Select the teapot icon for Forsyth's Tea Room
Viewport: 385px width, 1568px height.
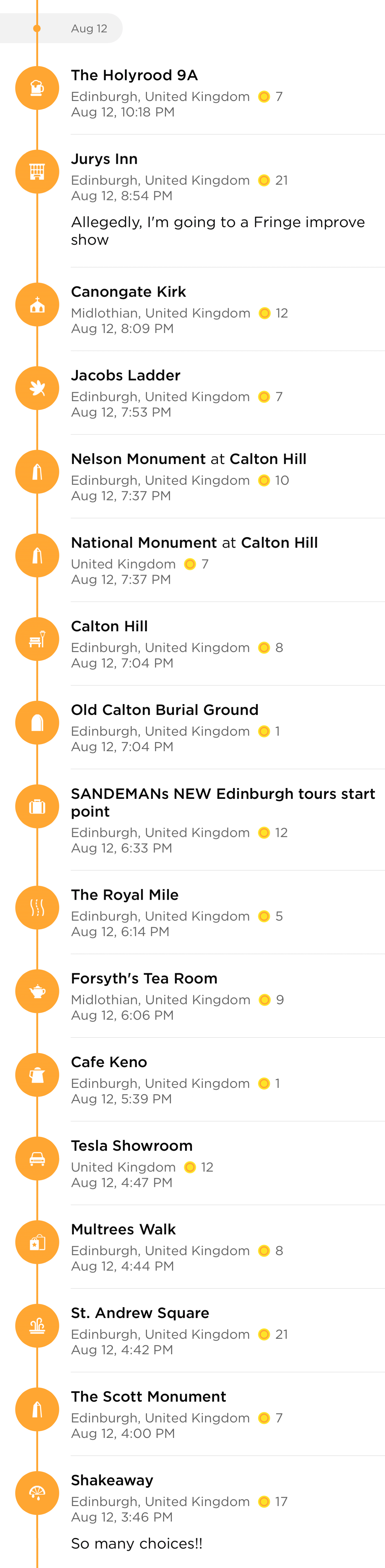(x=37, y=992)
